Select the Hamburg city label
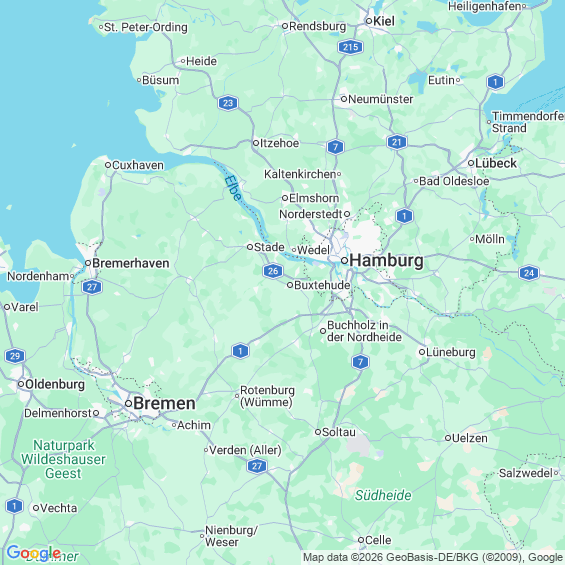This screenshot has height=565, width=565. coord(386,260)
